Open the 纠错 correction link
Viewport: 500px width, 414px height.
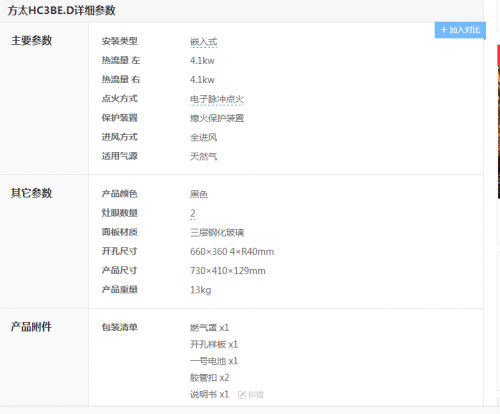pyautogui.click(x=256, y=395)
